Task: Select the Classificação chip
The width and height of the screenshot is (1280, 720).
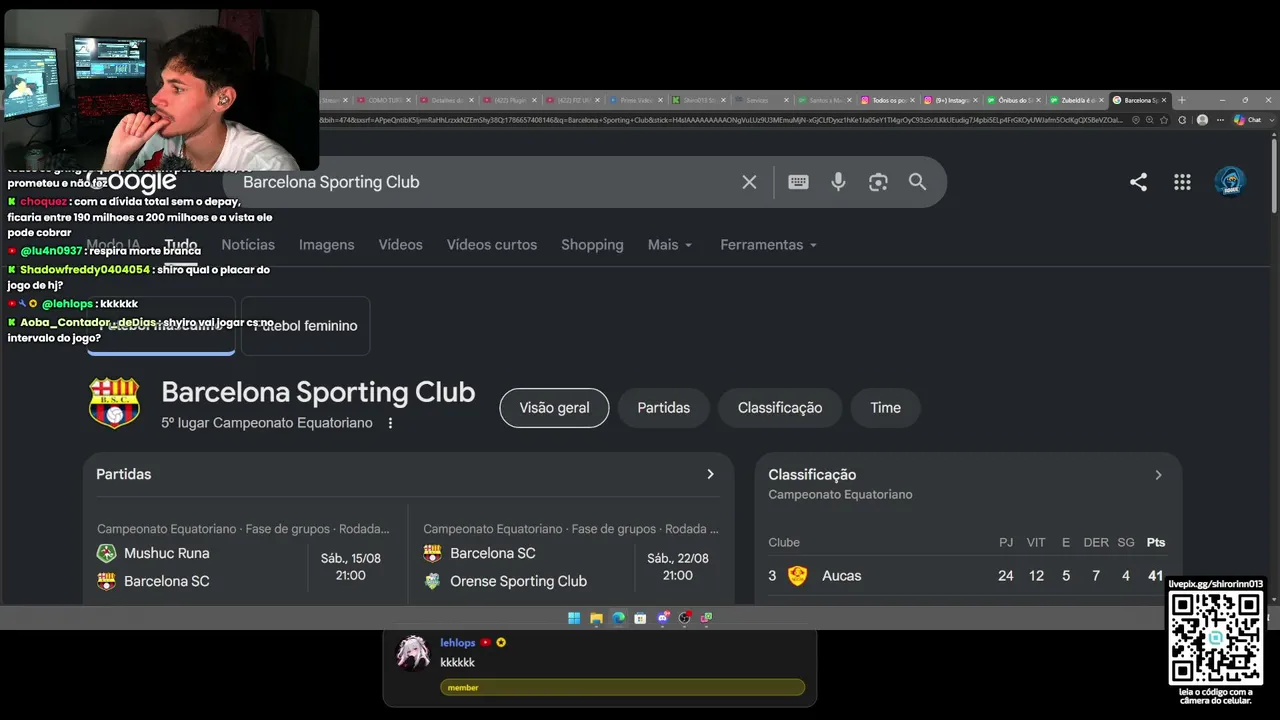Action: click(780, 408)
